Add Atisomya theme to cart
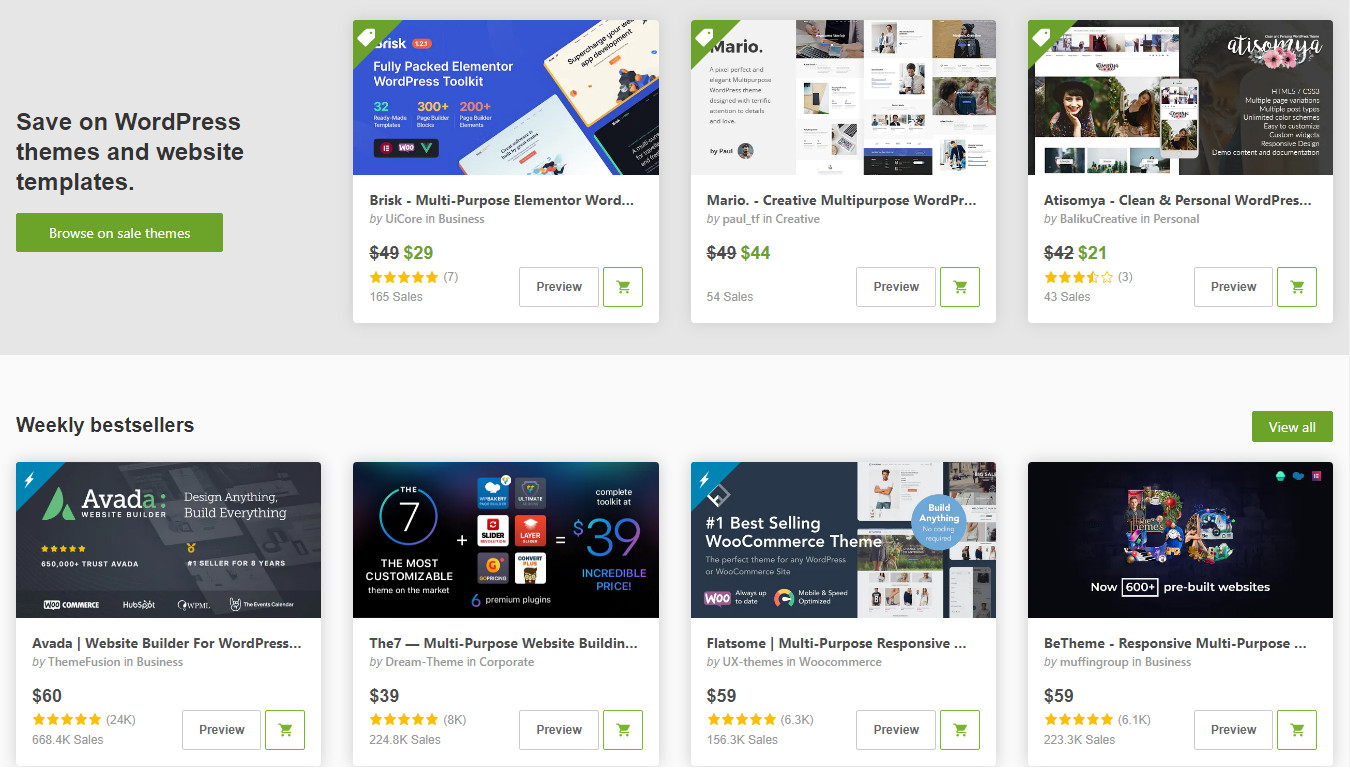 click(x=1297, y=287)
